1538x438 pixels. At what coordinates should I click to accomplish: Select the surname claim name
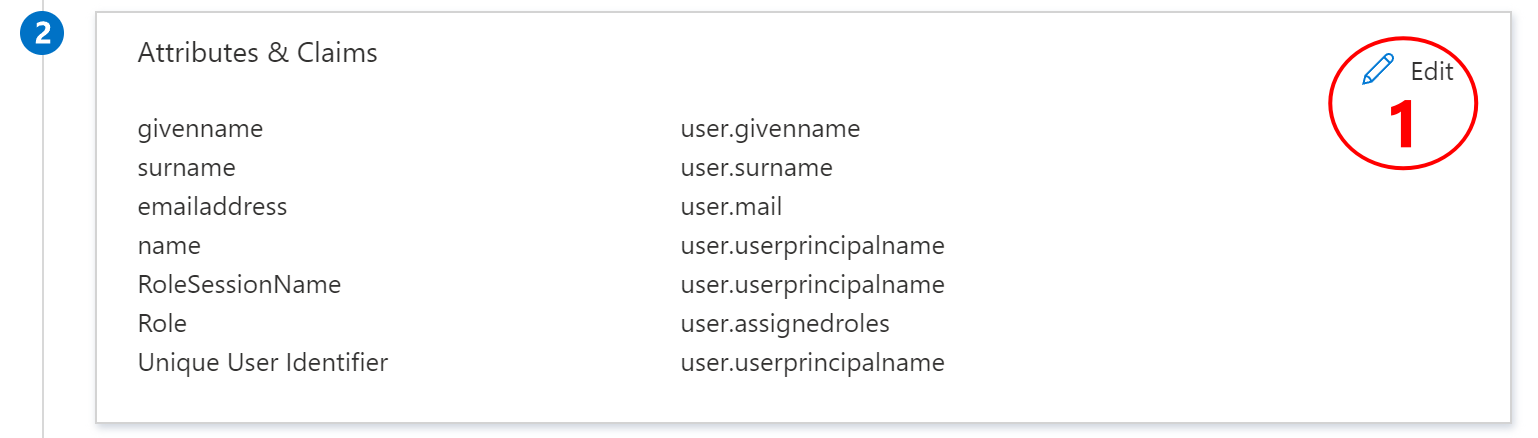coord(186,168)
